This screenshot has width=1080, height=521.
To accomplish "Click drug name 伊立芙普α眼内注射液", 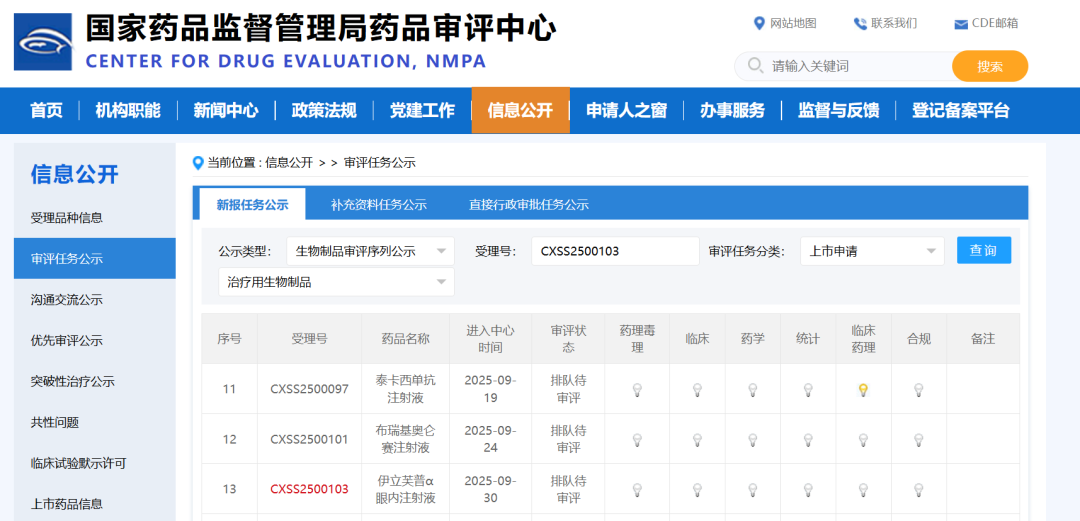I will click(406, 489).
